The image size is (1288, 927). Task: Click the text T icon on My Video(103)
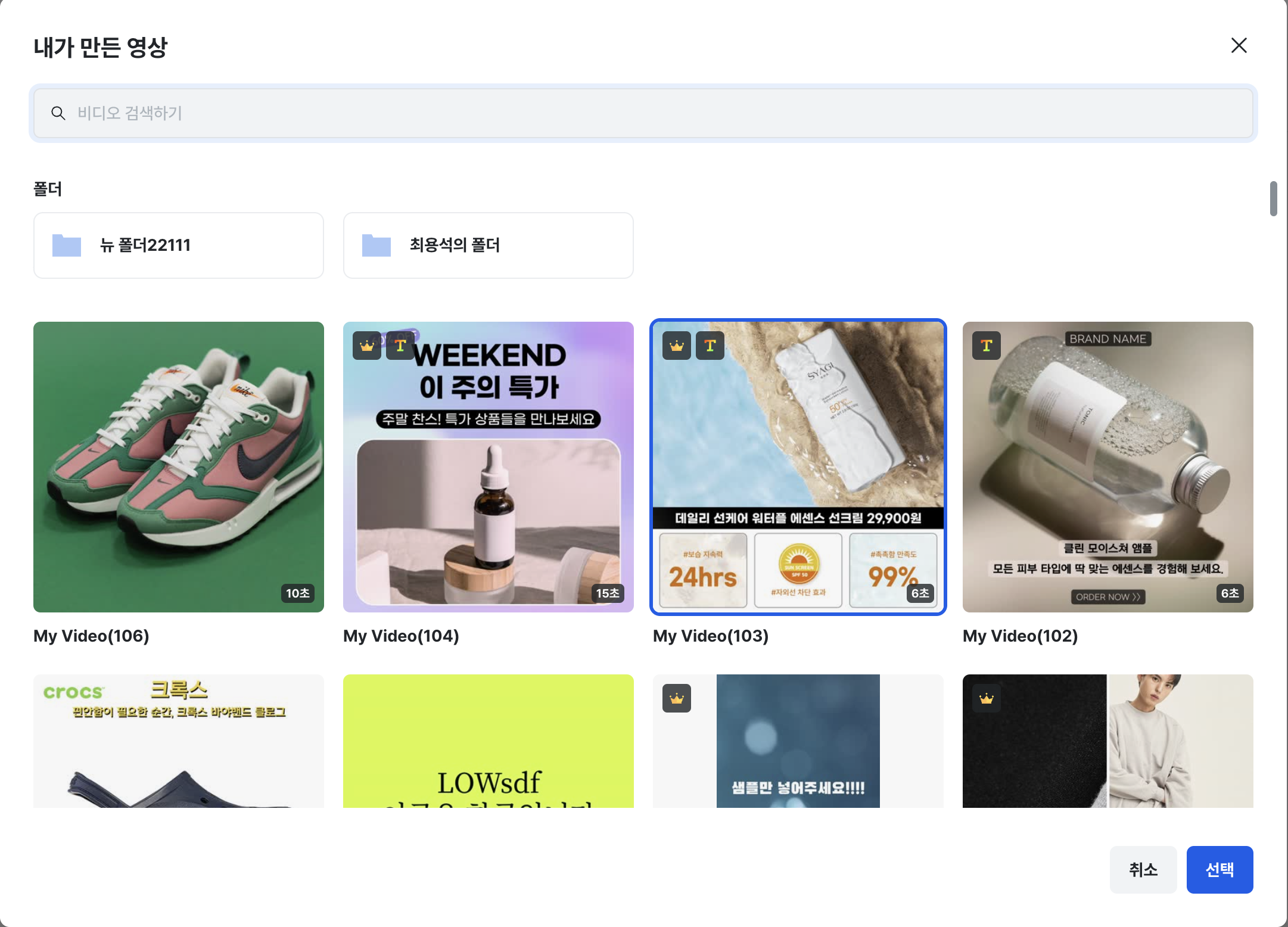pos(710,346)
